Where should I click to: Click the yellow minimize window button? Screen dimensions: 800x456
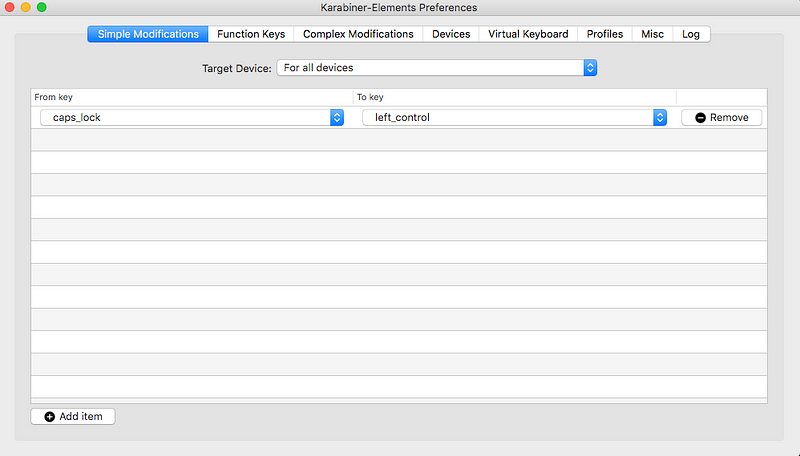click(x=26, y=7)
